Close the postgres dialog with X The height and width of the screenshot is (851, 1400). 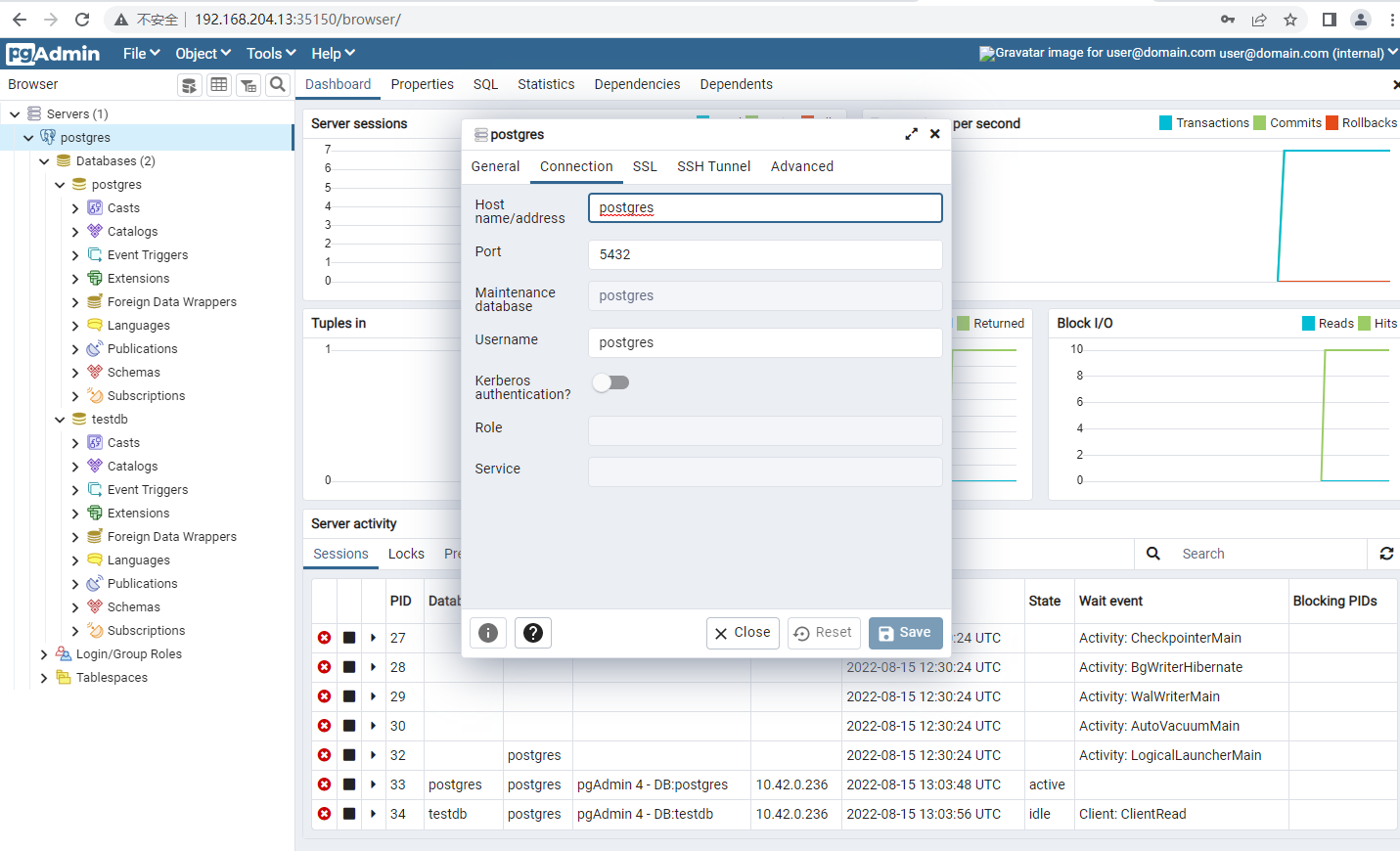pos(935,134)
